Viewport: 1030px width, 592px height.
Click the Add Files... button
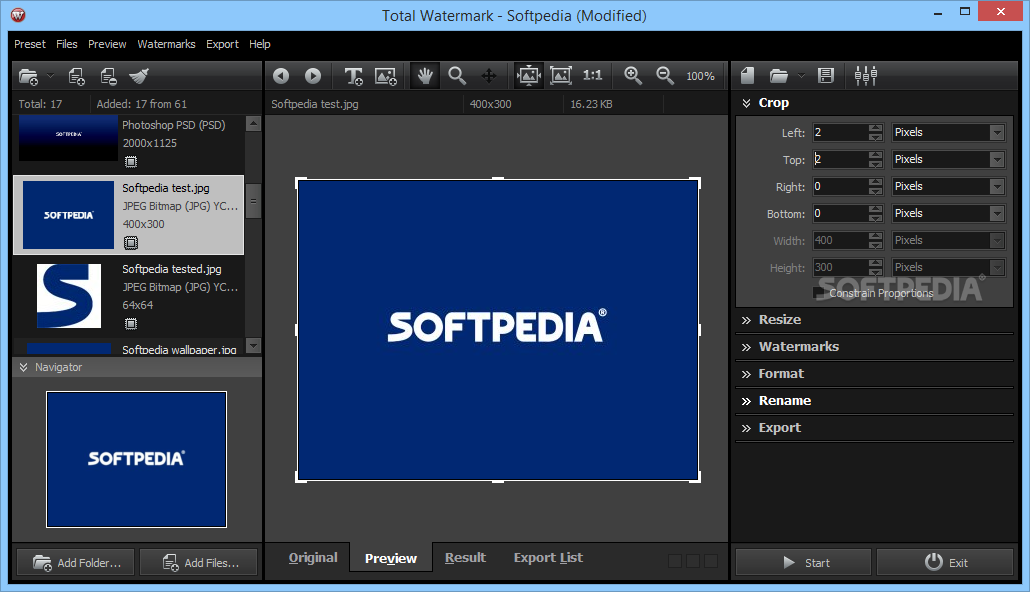click(199, 562)
